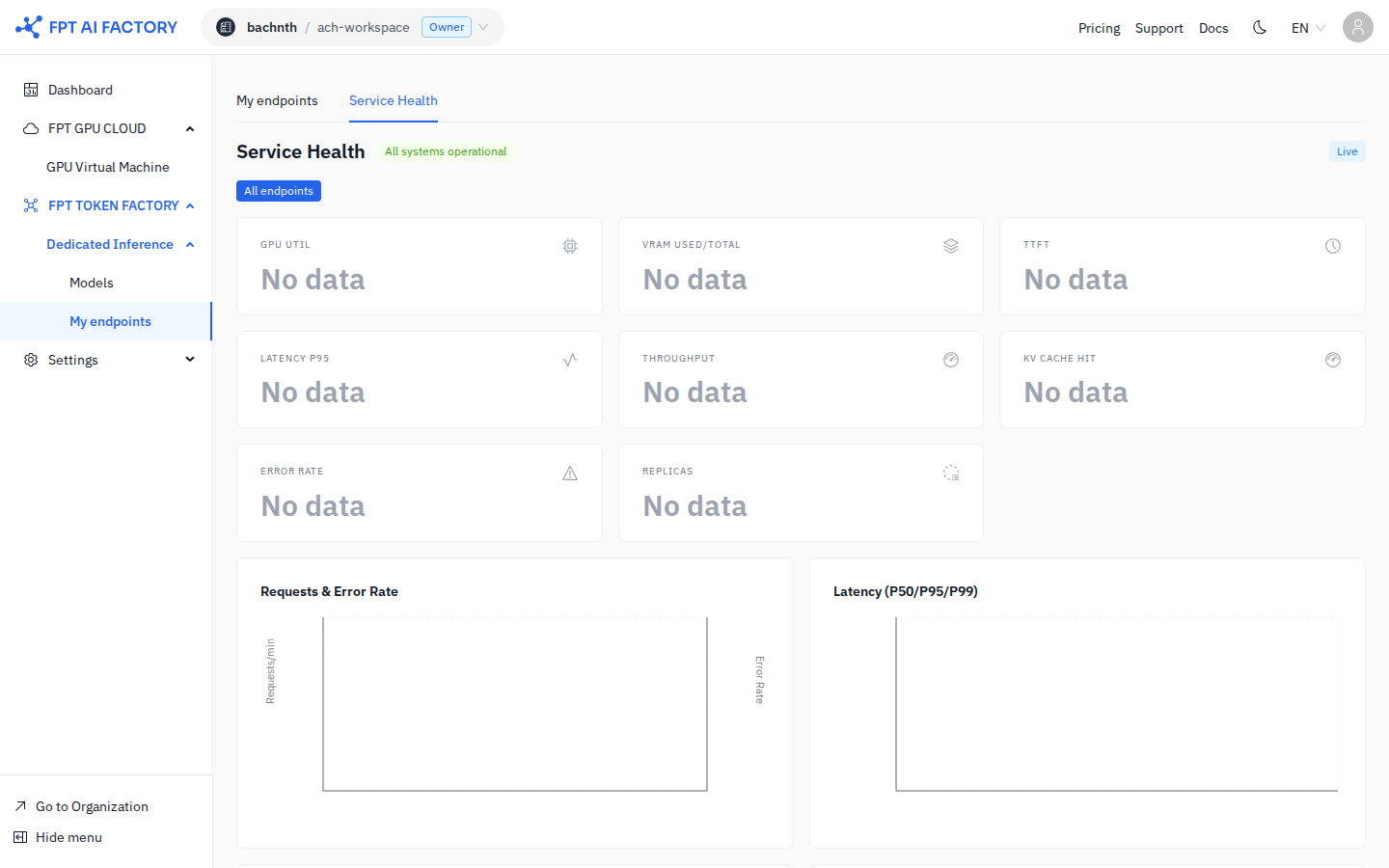Click the ERROR RATE warning icon
1389x868 pixels.
[570, 473]
